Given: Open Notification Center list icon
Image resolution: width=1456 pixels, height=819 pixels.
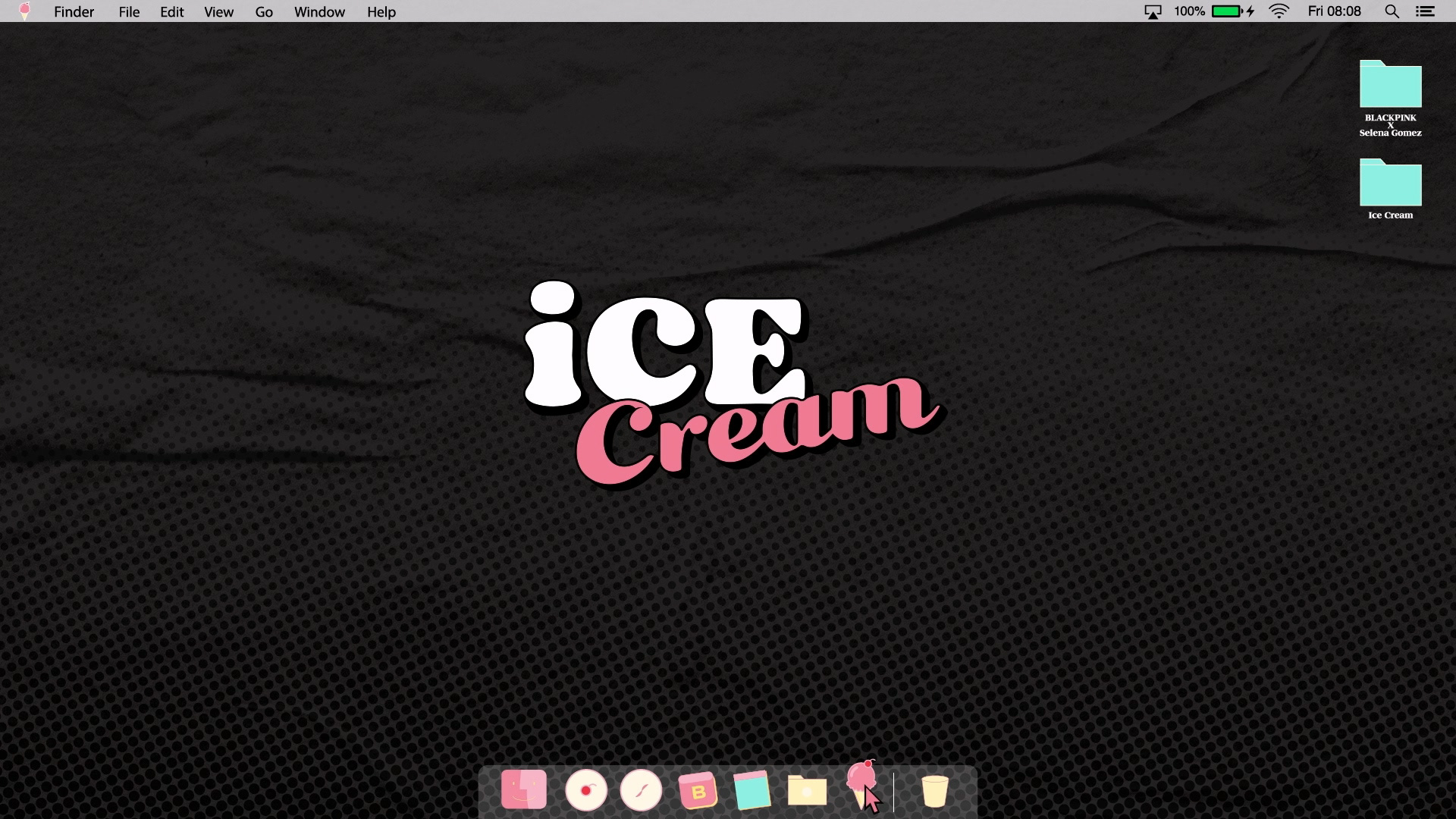Looking at the screenshot, I should (1426, 11).
